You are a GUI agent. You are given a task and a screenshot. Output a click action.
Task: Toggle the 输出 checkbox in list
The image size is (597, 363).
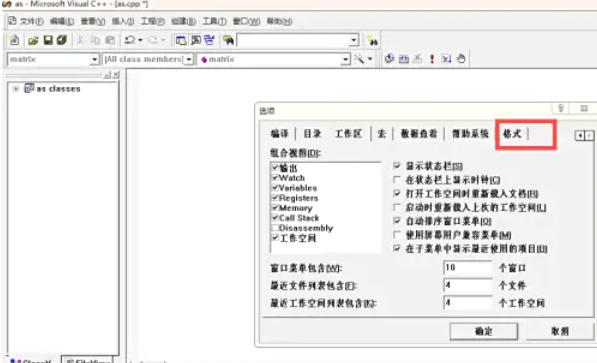(x=275, y=167)
